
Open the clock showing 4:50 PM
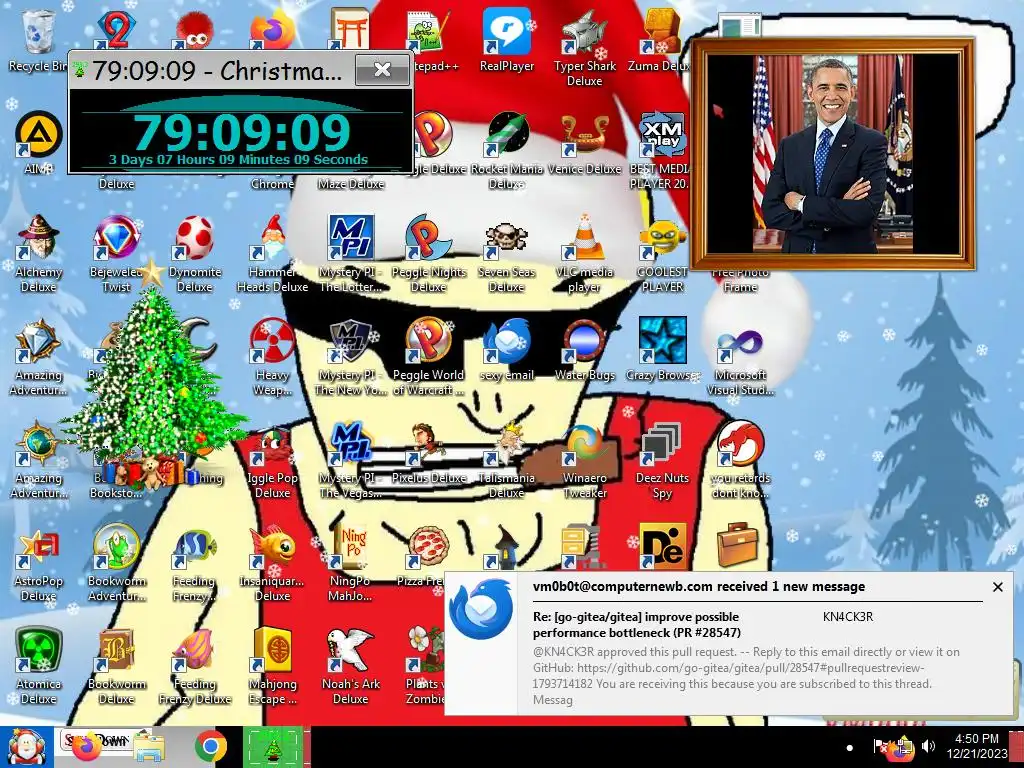[976, 746]
